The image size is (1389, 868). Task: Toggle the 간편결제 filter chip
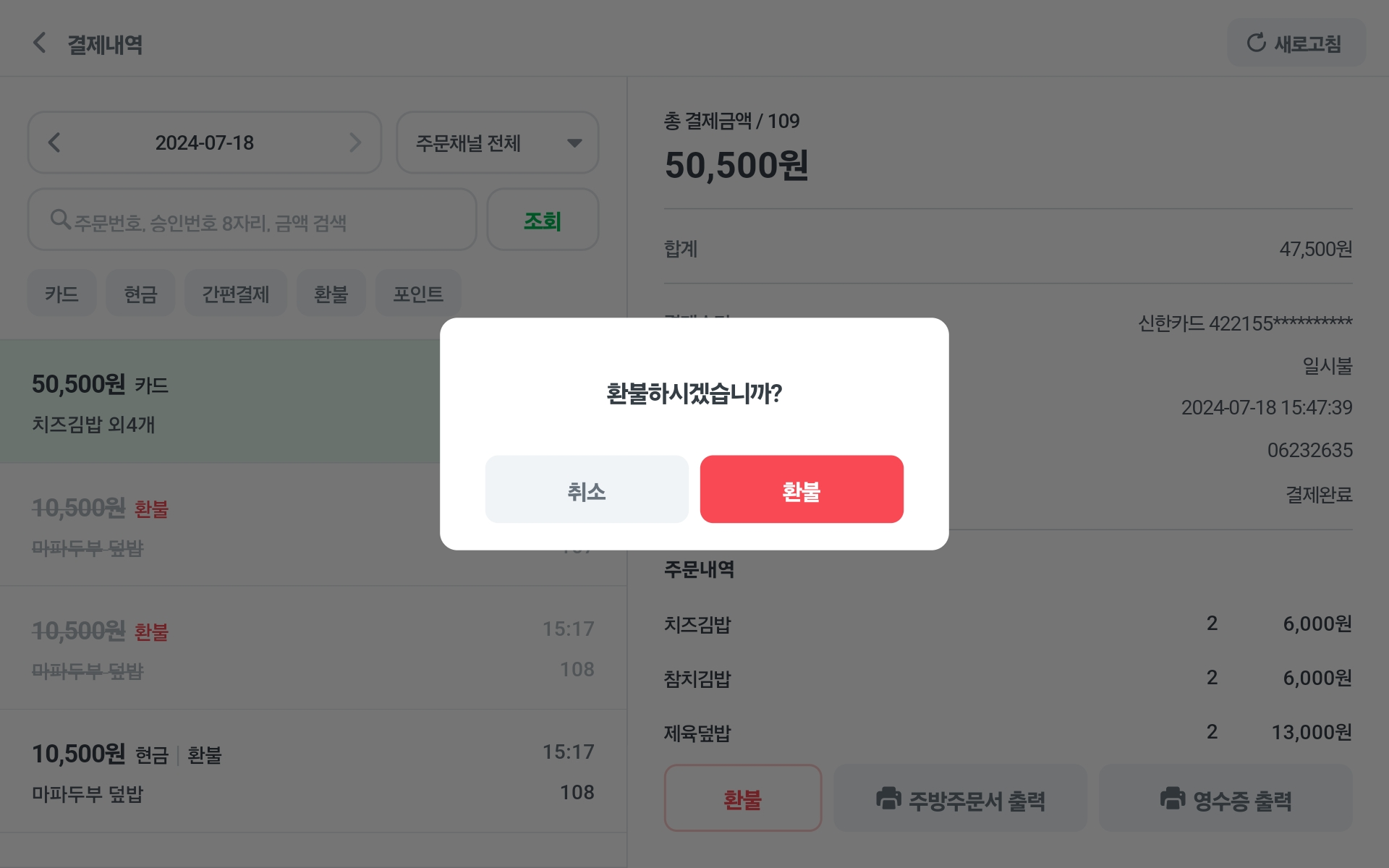(x=236, y=293)
